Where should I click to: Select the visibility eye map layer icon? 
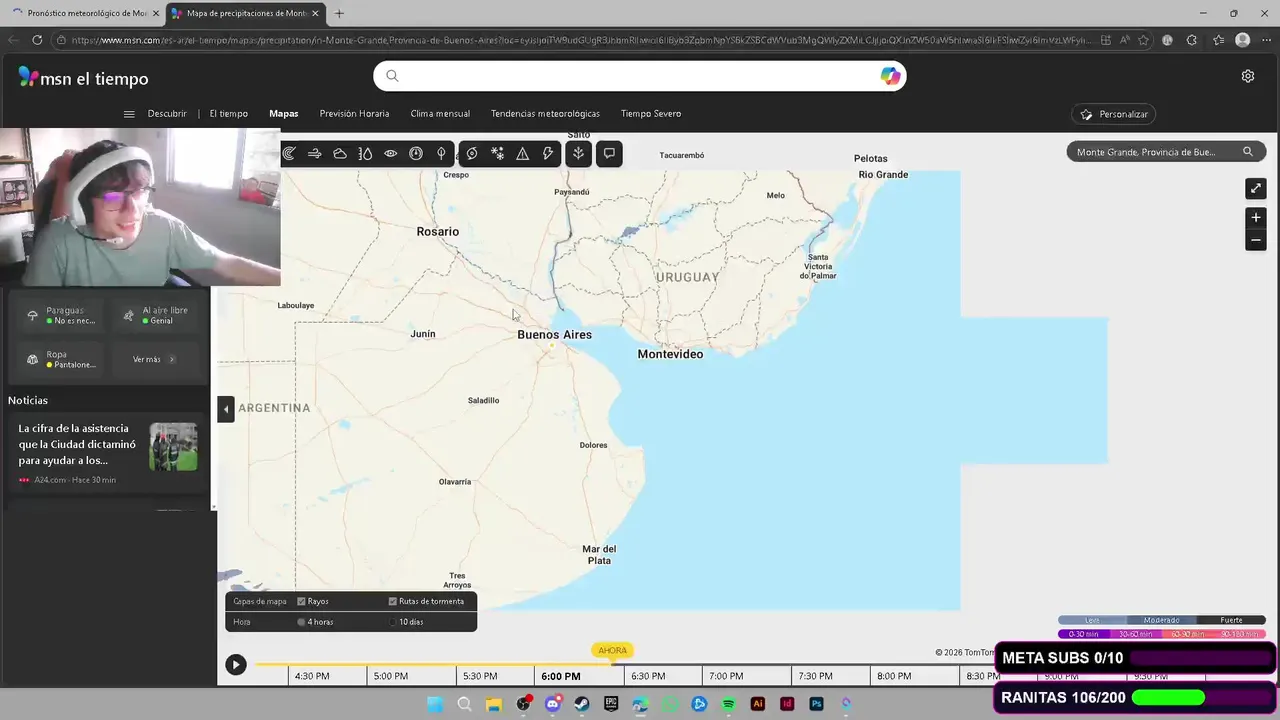391,154
